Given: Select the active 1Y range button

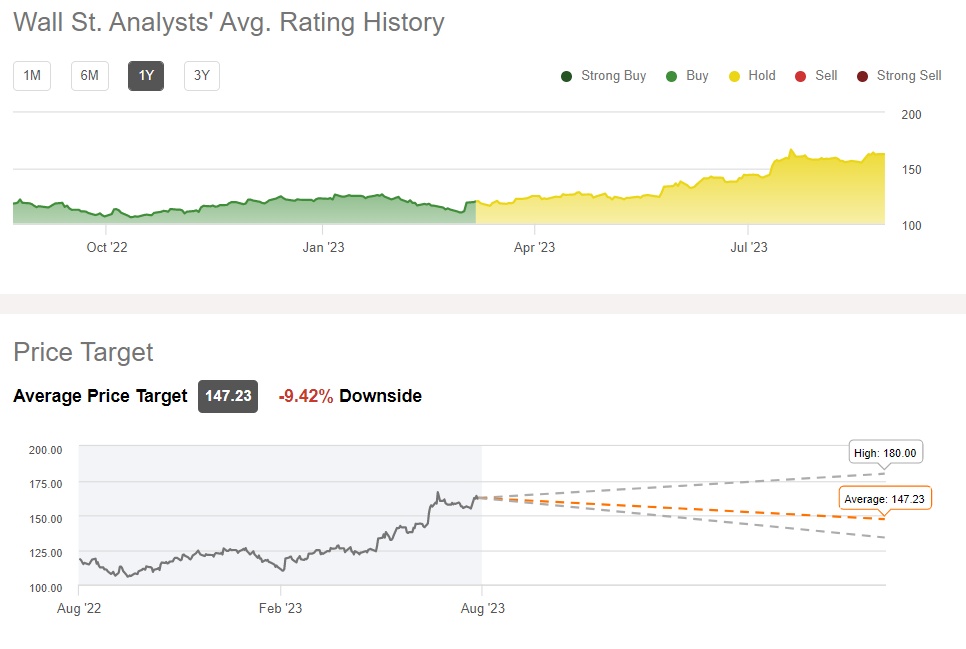Looking at the screenshot, I should pos(146,76).
